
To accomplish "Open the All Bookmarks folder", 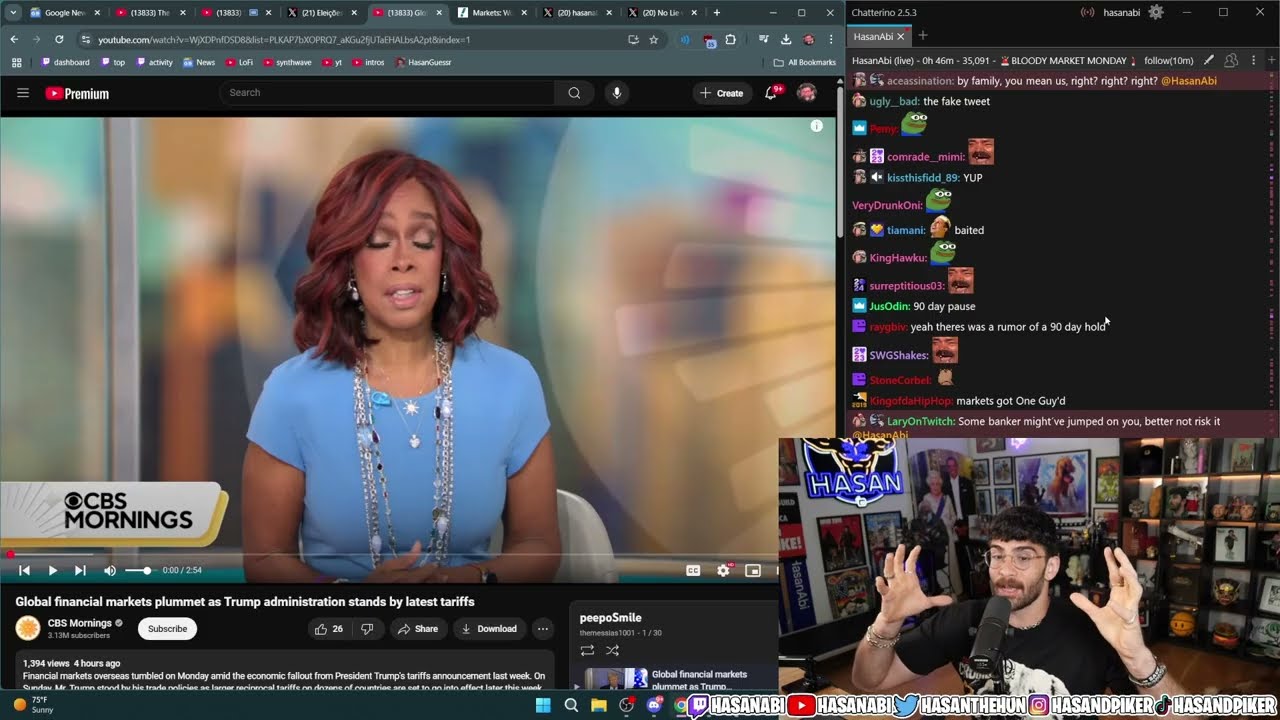I will (804, 62).
